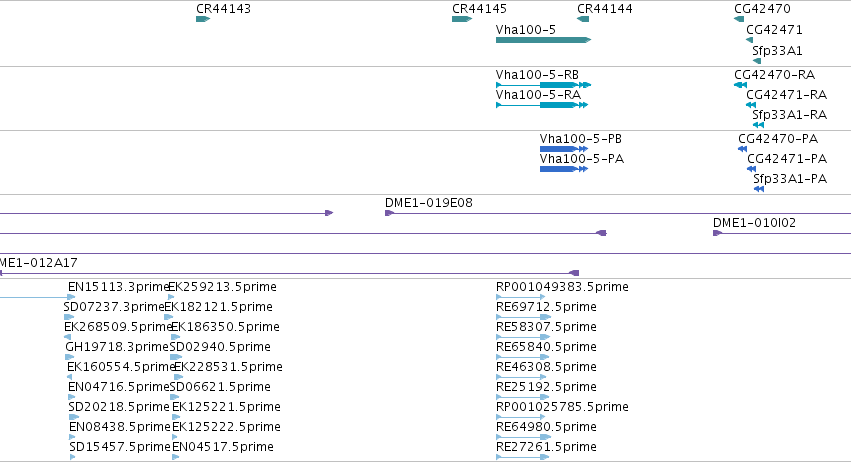The width and height of the screenshot is (851, 462).
Task: Click the CG42471-RA transcript glyph
Action: [751, 105]
